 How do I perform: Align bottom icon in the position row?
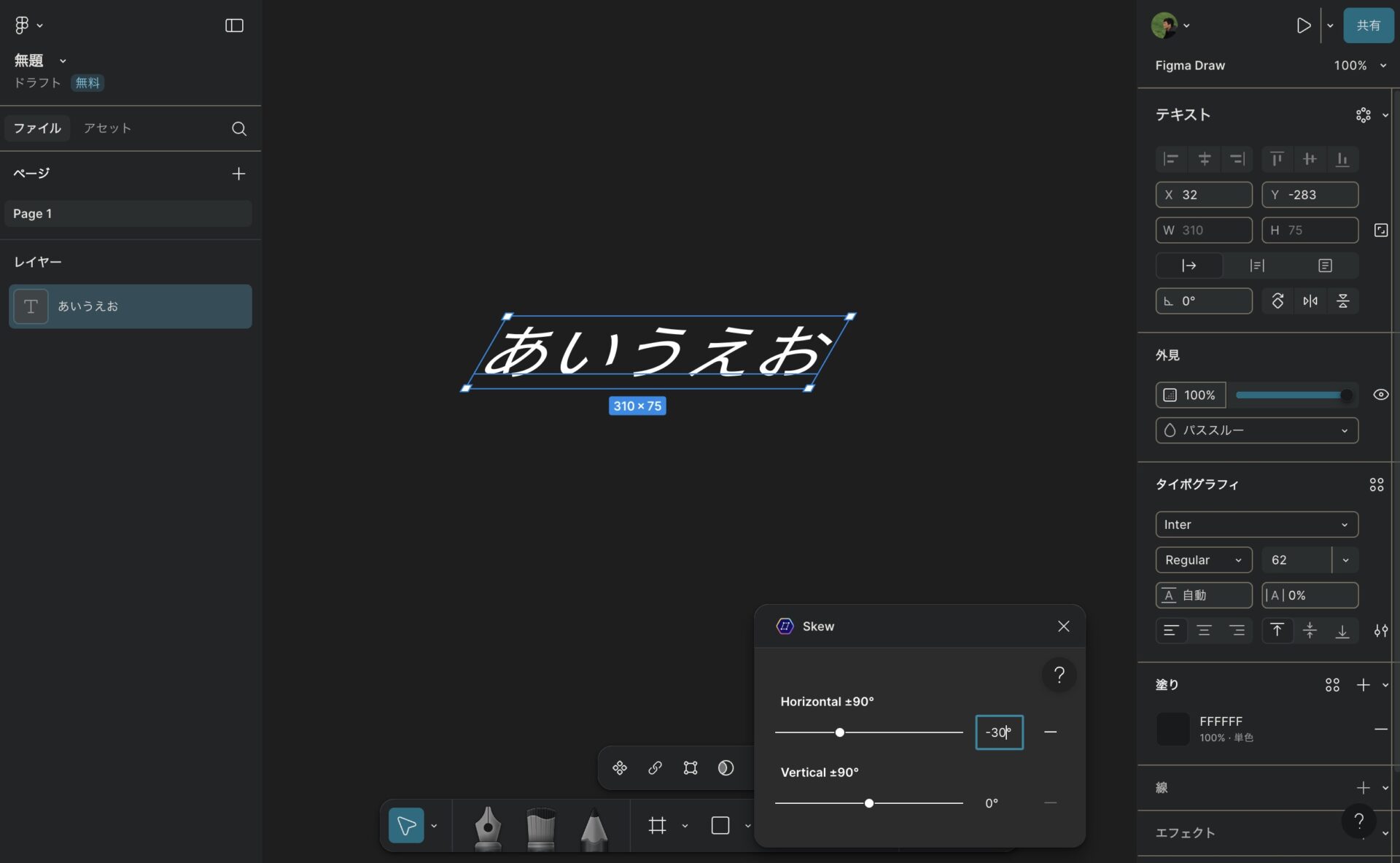point(1342,159)
